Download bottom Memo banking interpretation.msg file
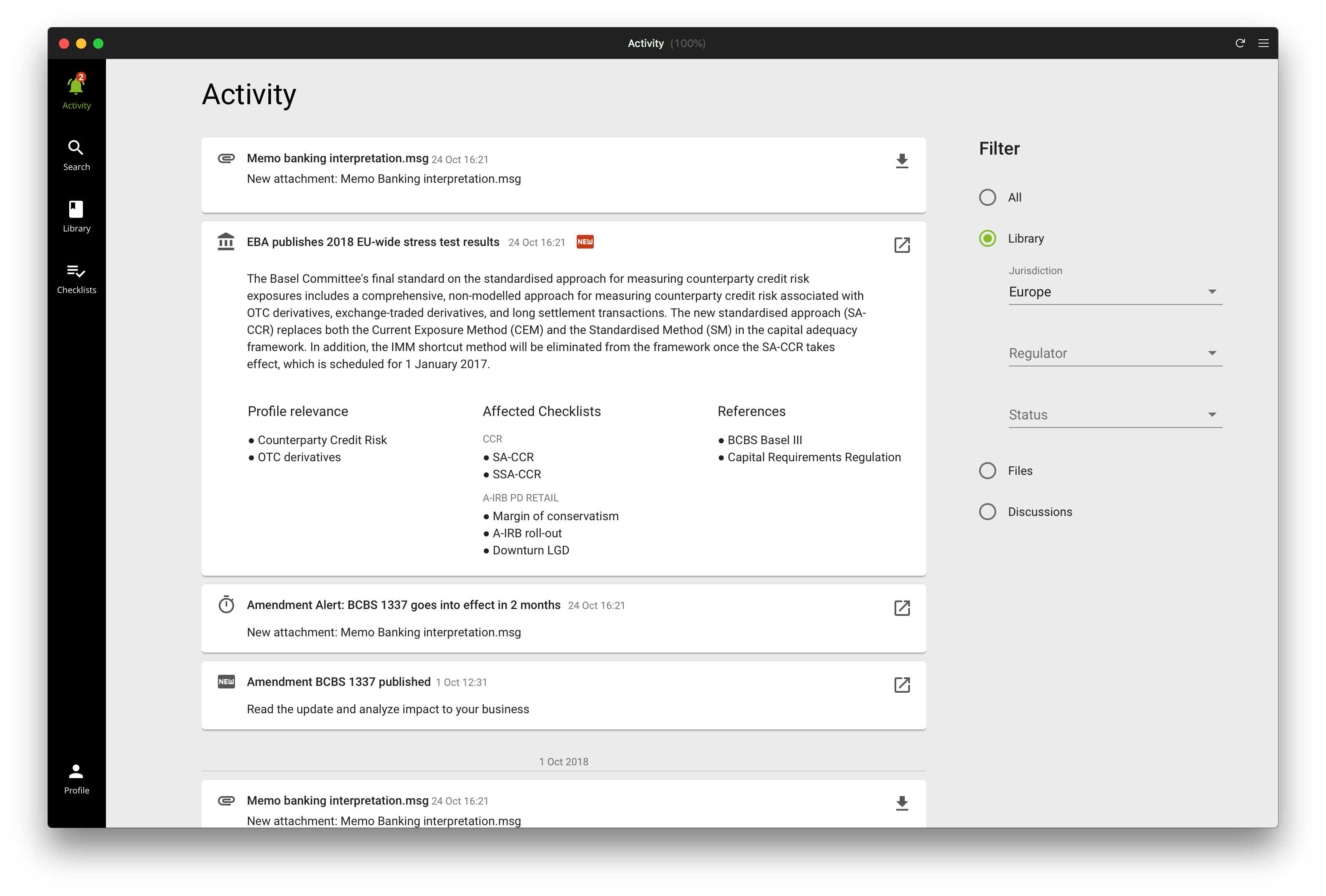 901,803
